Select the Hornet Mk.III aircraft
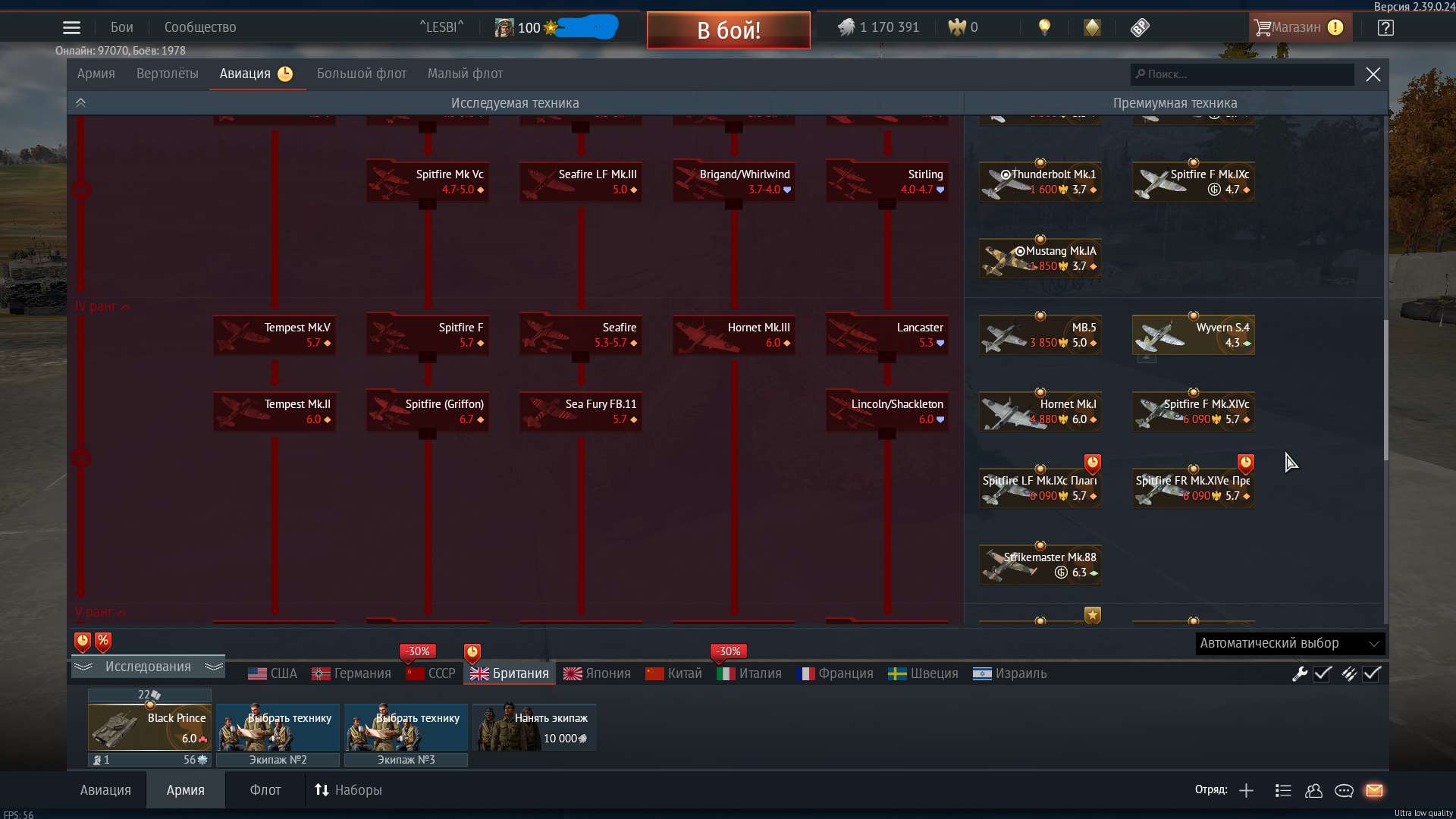Viewport: 1456px width, 819px height. click(733, 334)
